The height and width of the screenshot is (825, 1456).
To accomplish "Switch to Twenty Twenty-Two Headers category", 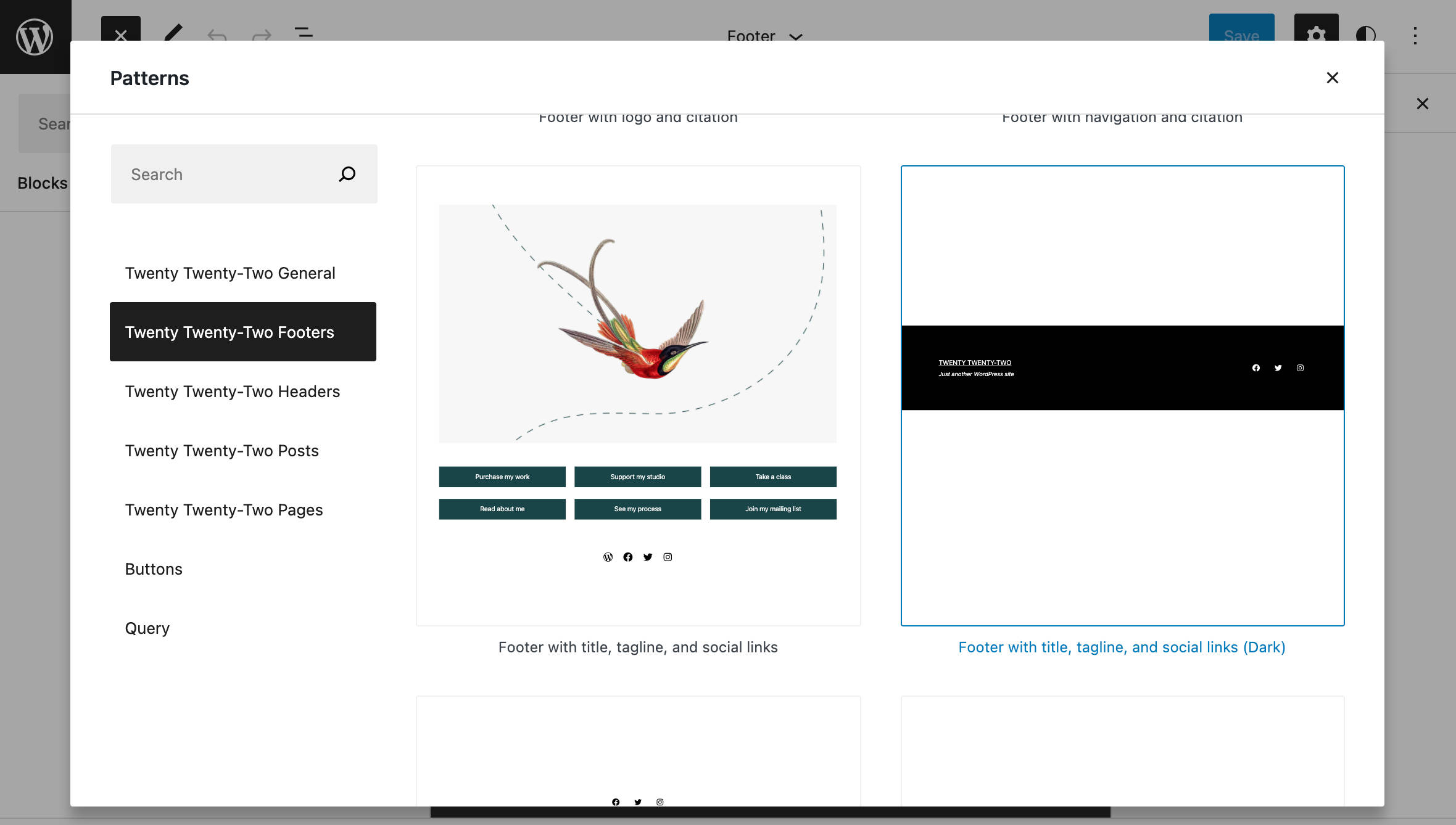I will 233,391.
